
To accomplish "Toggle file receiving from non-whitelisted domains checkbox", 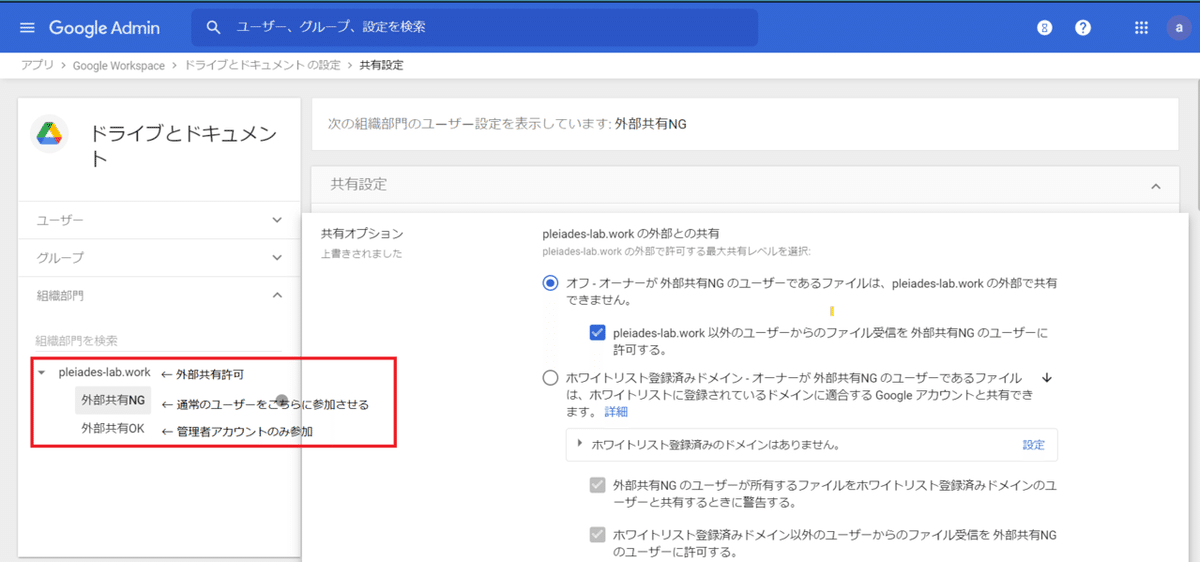I will tap(598, 534).
